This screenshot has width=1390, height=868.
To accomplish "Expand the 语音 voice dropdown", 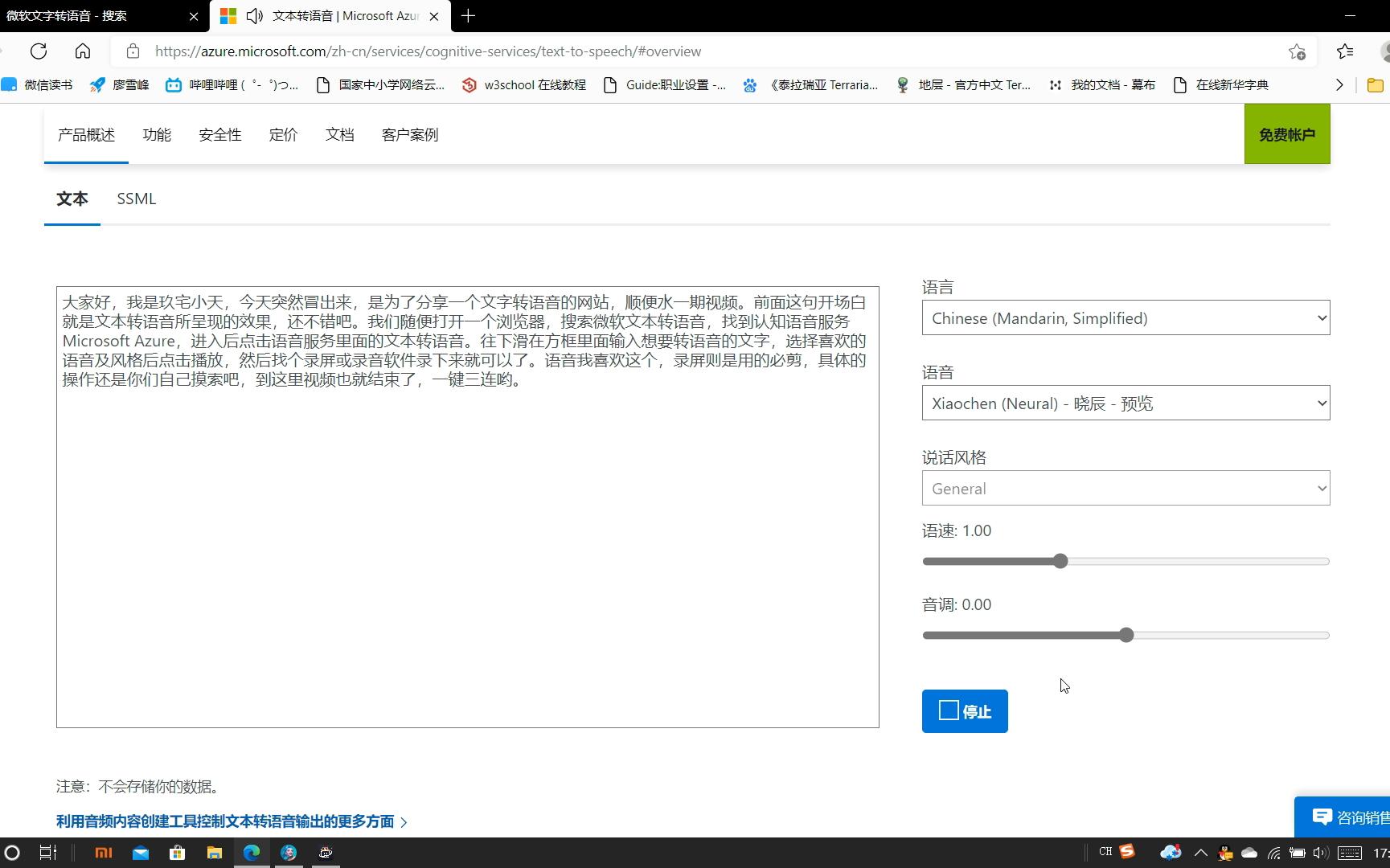I will coord(1126,403).
